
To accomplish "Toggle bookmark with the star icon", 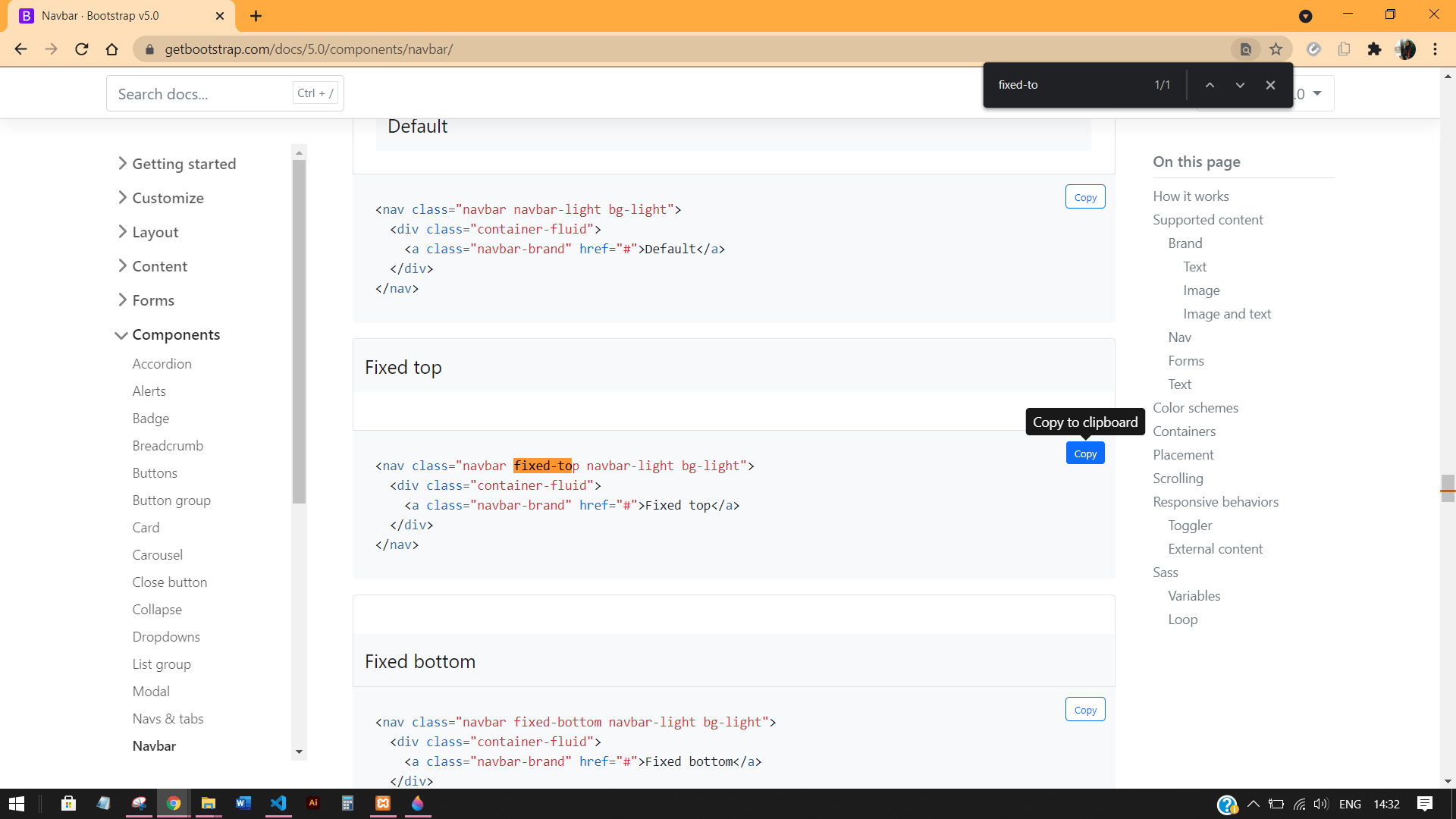I will (x=1276, y=49).
